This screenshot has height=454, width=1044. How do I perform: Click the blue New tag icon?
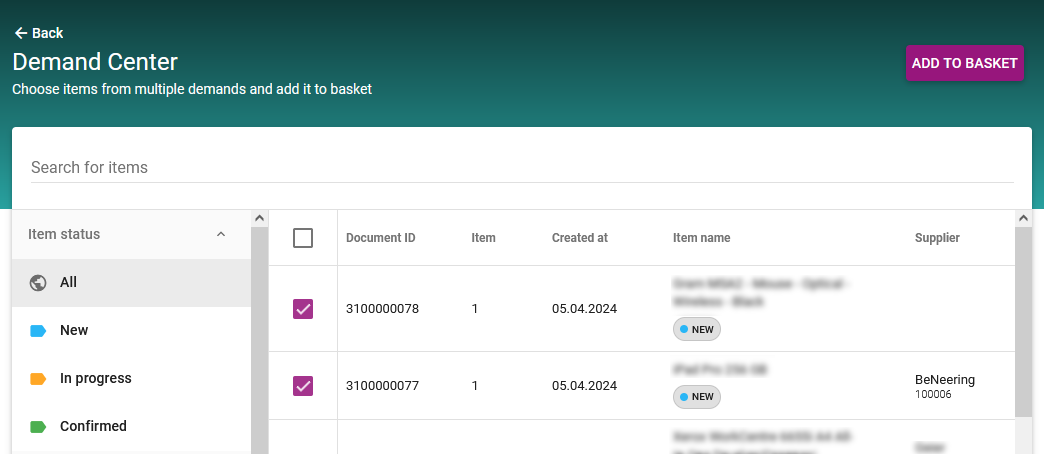[38, 331]
